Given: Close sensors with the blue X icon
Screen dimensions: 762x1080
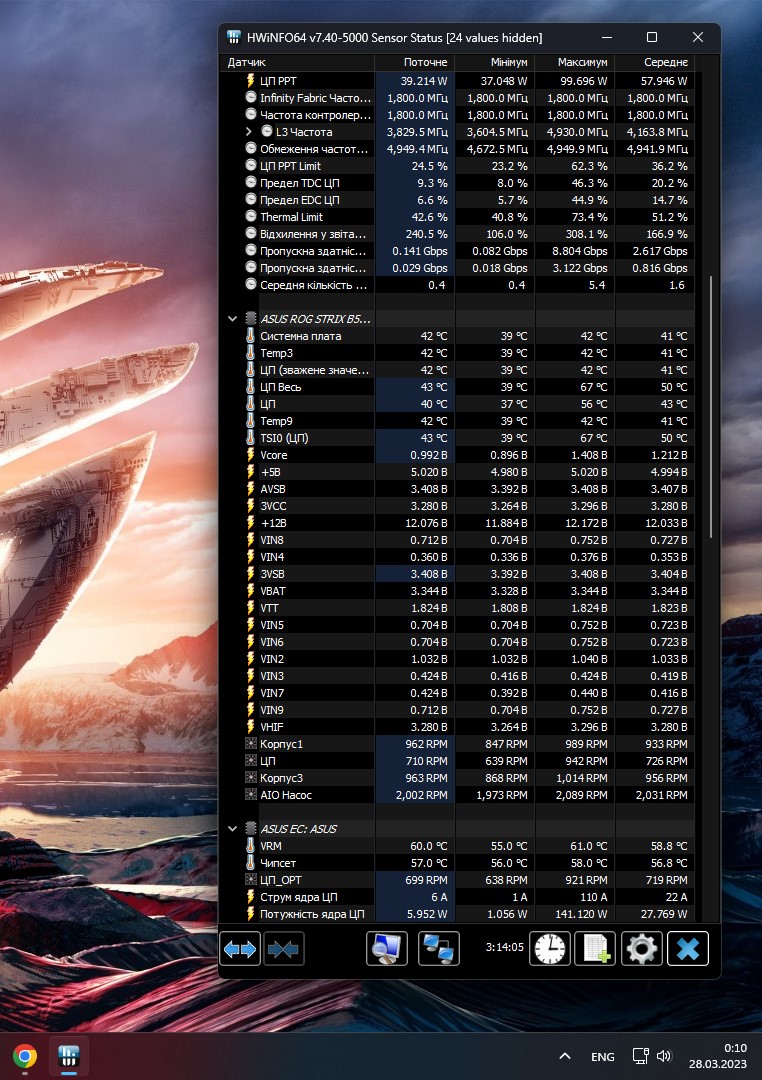Looking at the screenshot, I should [x=688, y=949].
